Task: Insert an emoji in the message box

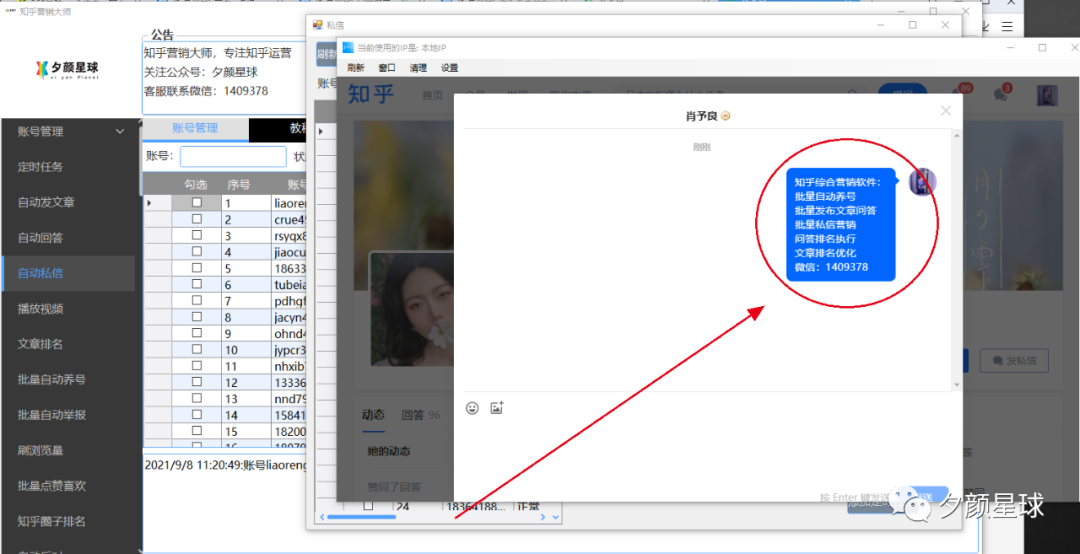Action: pos(472,408)
